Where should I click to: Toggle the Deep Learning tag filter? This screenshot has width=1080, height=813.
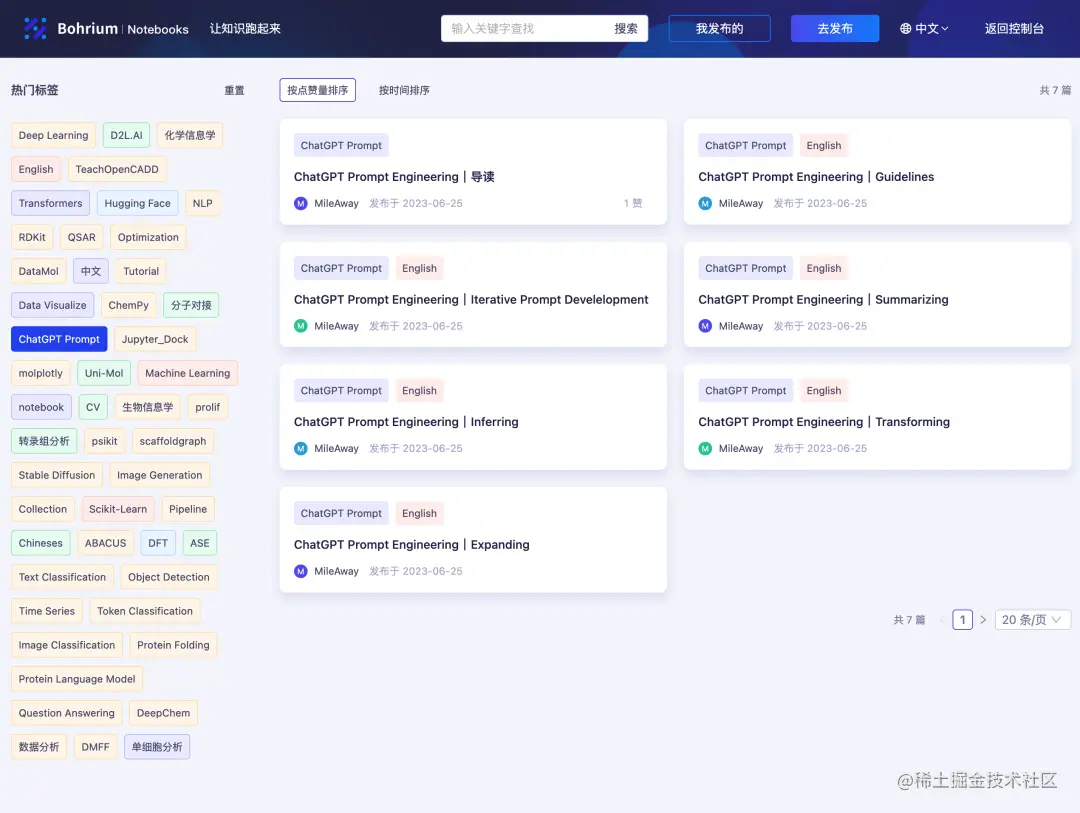[54, 135]
